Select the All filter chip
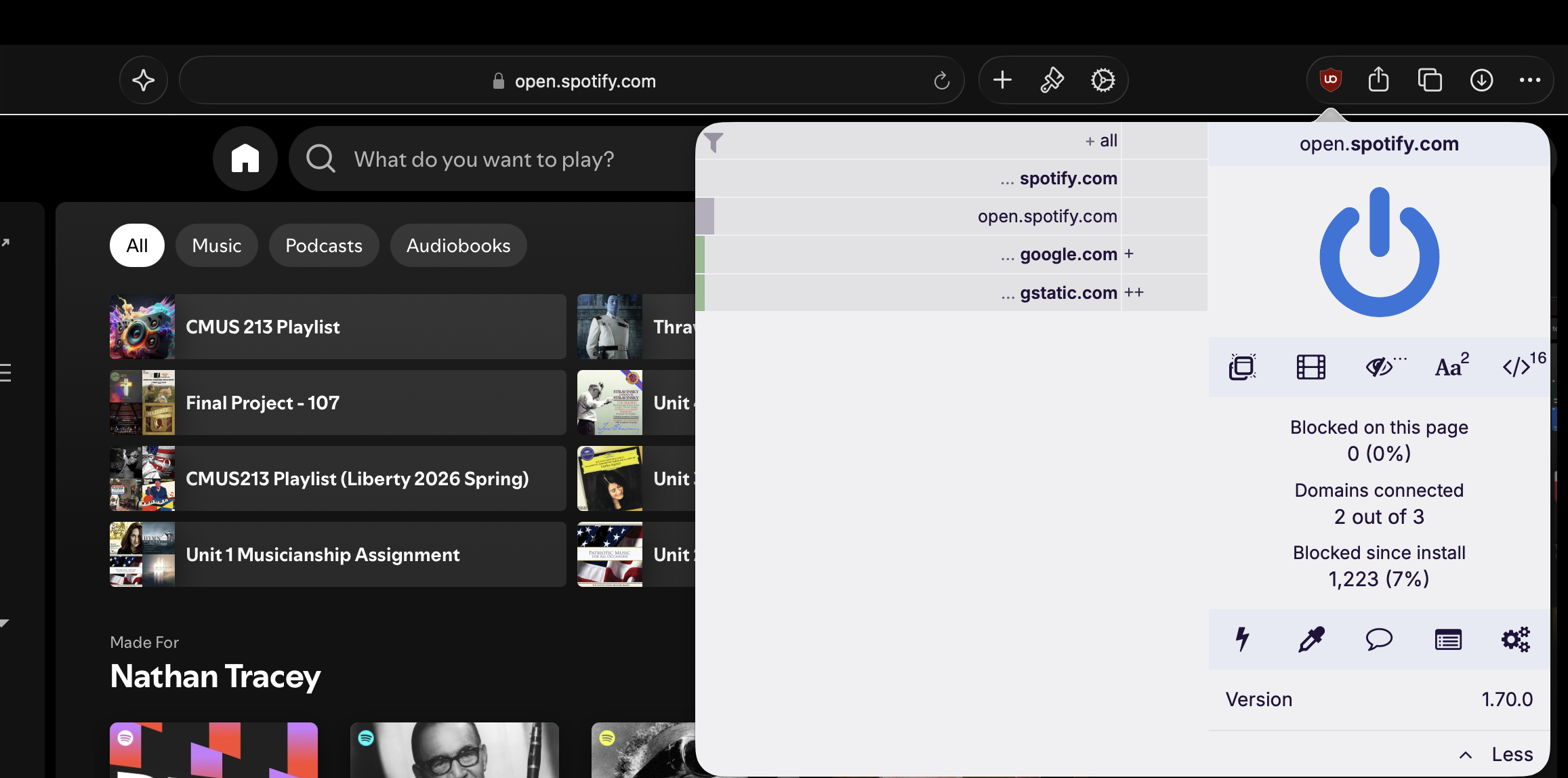 (137, 245)
